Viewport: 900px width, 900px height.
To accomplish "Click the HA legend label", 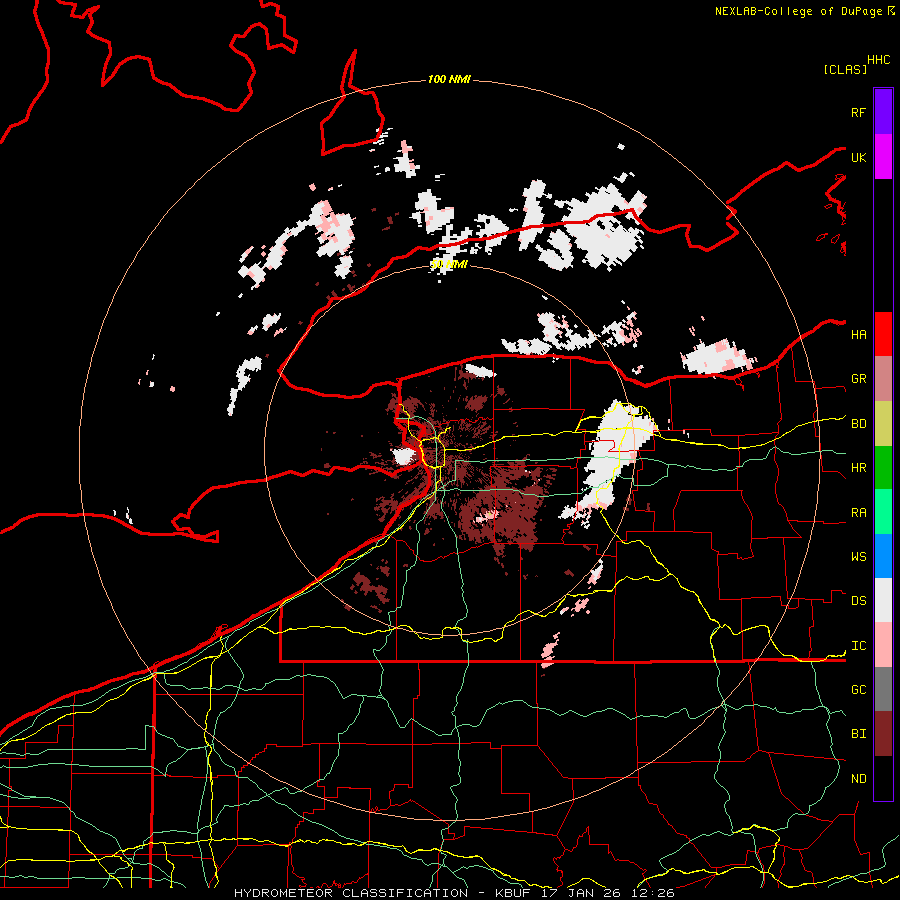I will (858, 334).
